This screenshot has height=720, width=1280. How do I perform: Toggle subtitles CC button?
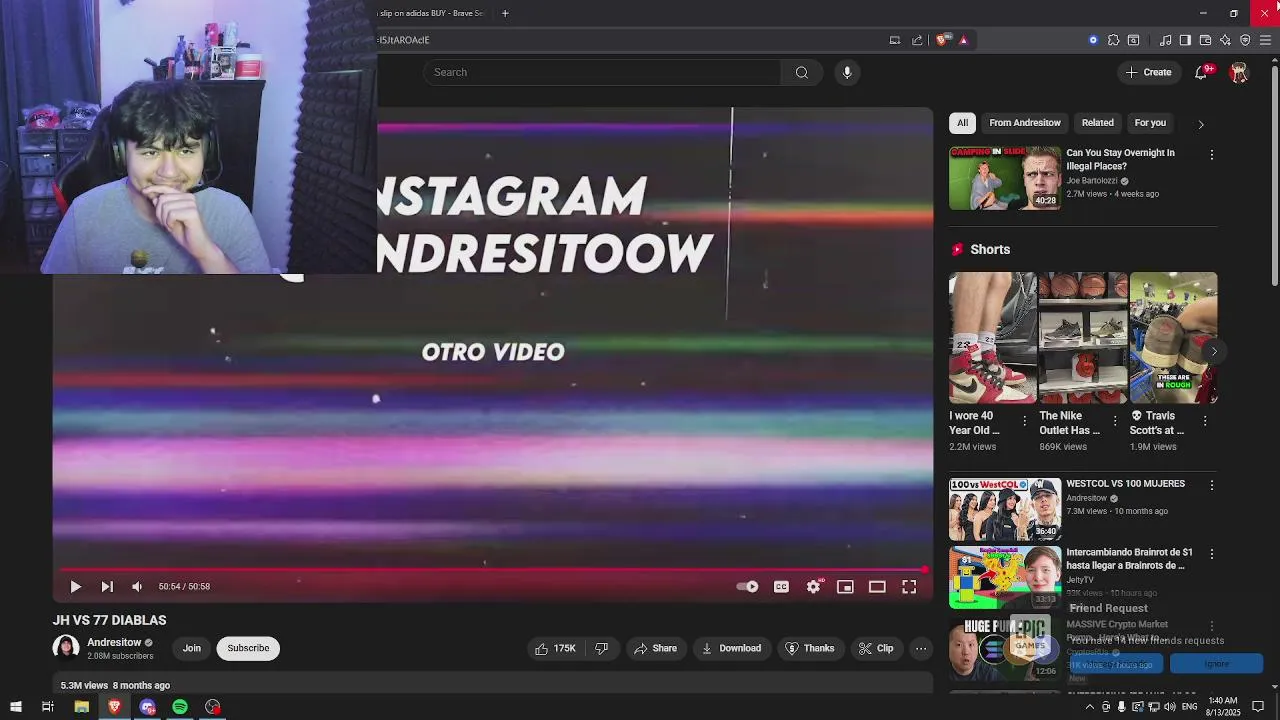tap(781, 587)
